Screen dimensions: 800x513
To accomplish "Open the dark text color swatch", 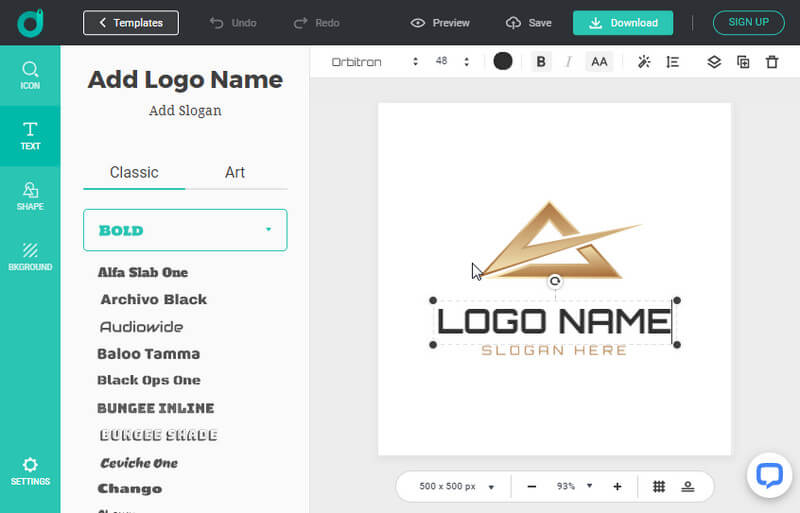I will pos(503,62).
